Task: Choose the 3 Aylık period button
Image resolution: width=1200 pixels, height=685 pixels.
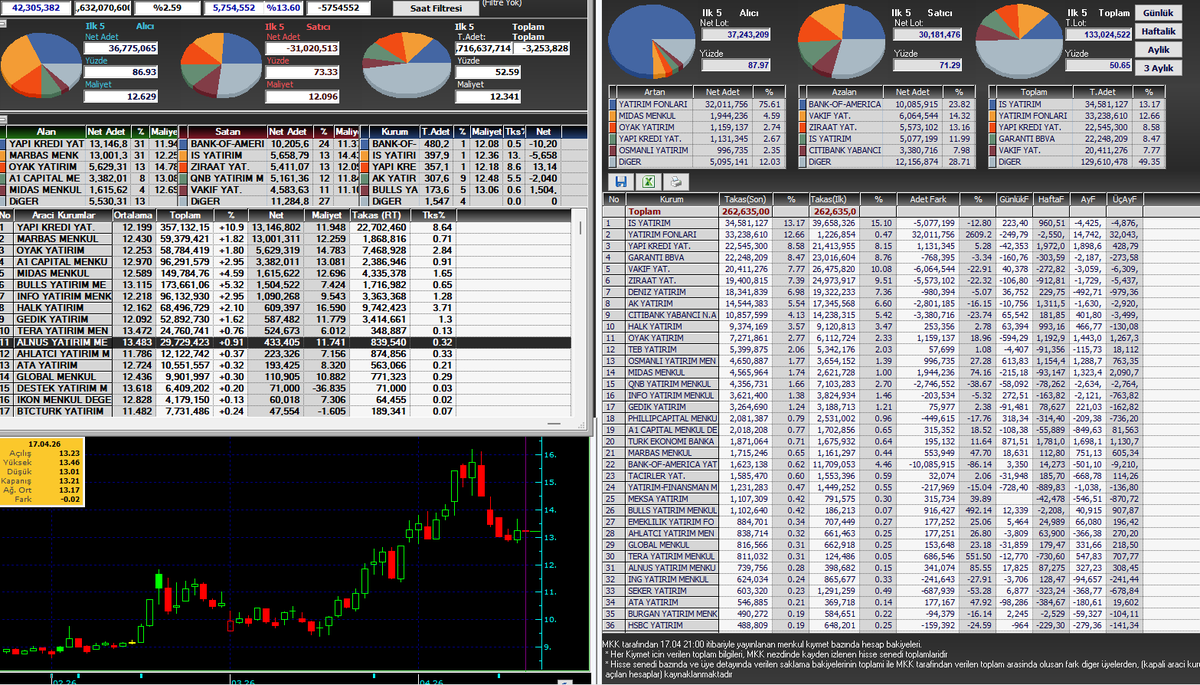Action: point(1157,68)
